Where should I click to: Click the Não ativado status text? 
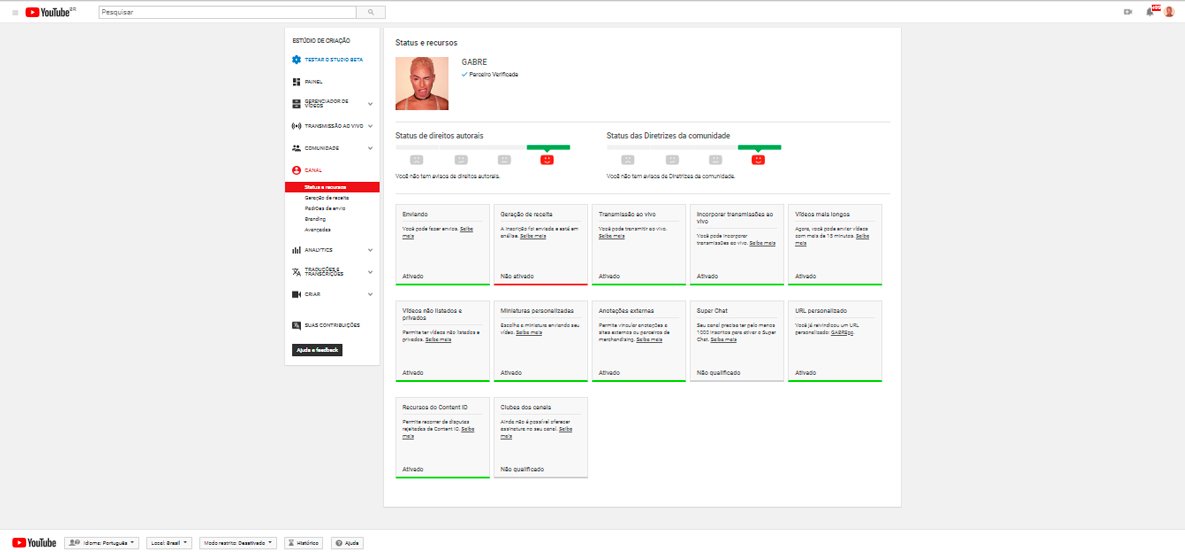pos(517,276)
